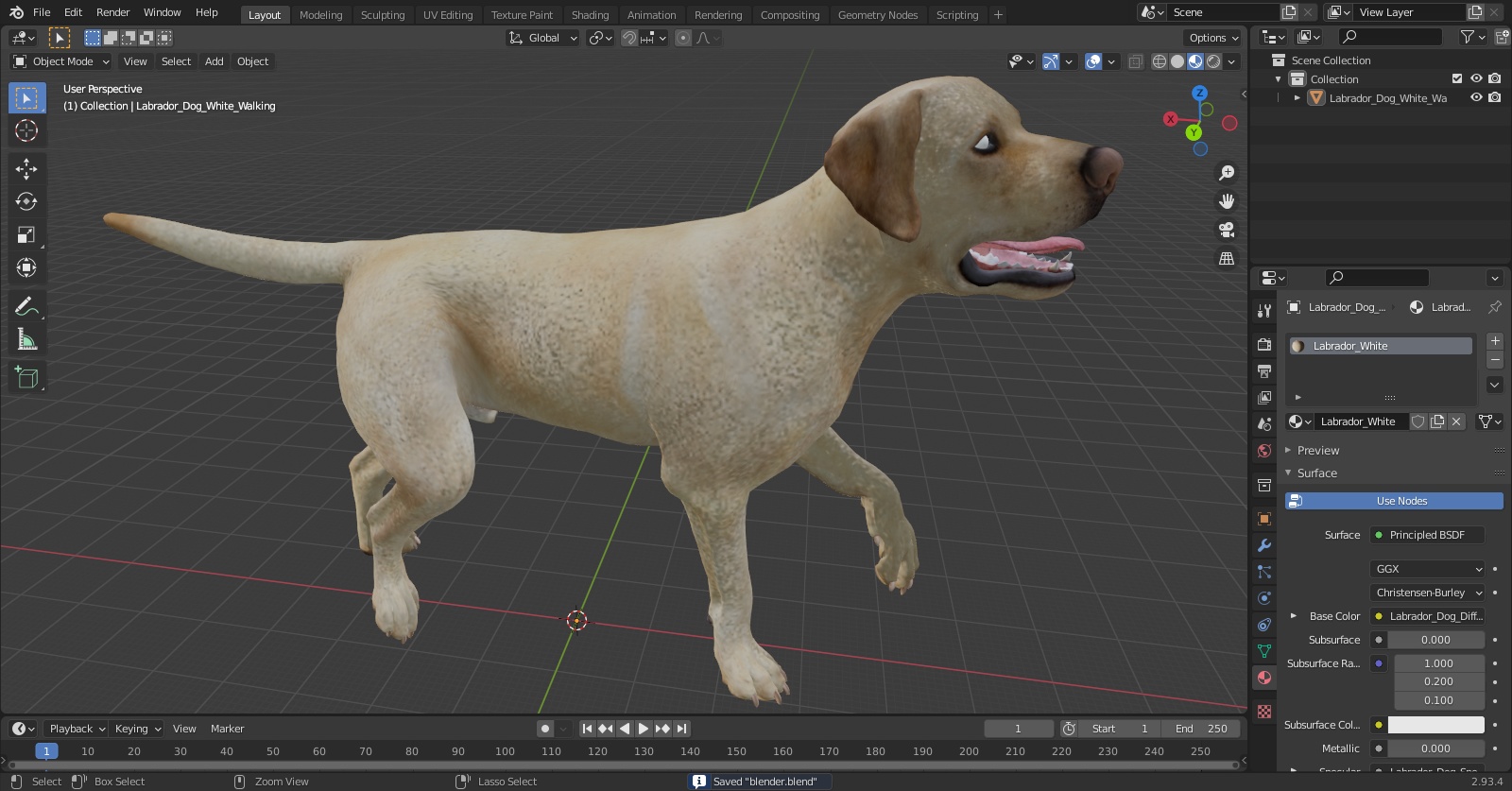Open the Render menu
Image resolution: width=1512 pixels, height=791 pixels.
point(112,12)
